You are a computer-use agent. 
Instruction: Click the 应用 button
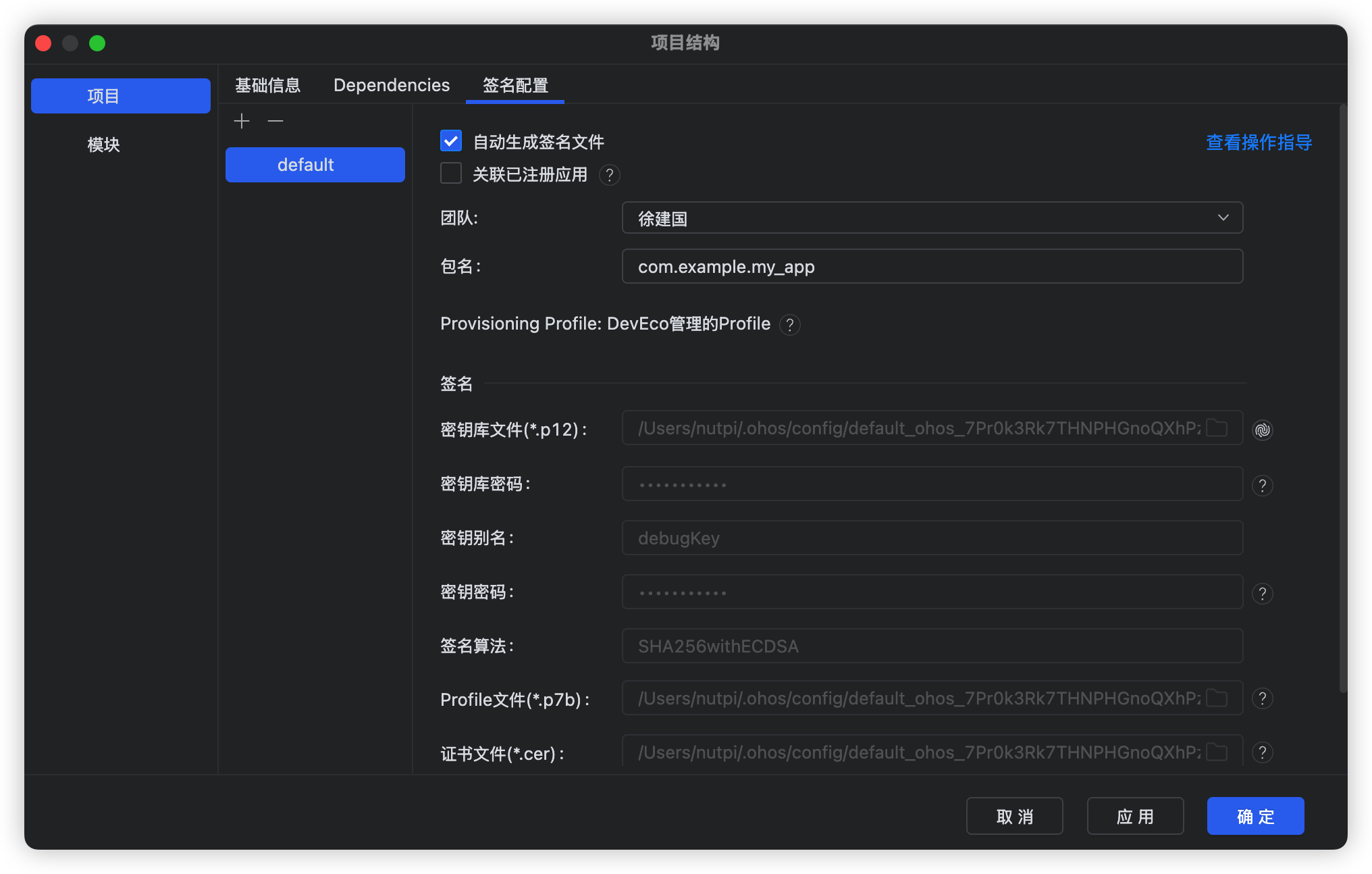point(1135,816)
